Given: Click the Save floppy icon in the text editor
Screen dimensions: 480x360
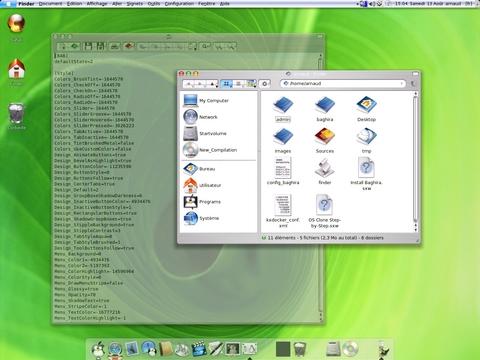Looking at the screenshot, I should point(88,46).
